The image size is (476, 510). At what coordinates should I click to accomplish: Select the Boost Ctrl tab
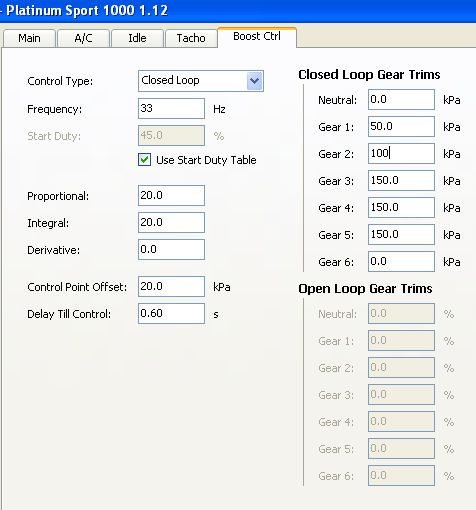click(257, 37)
